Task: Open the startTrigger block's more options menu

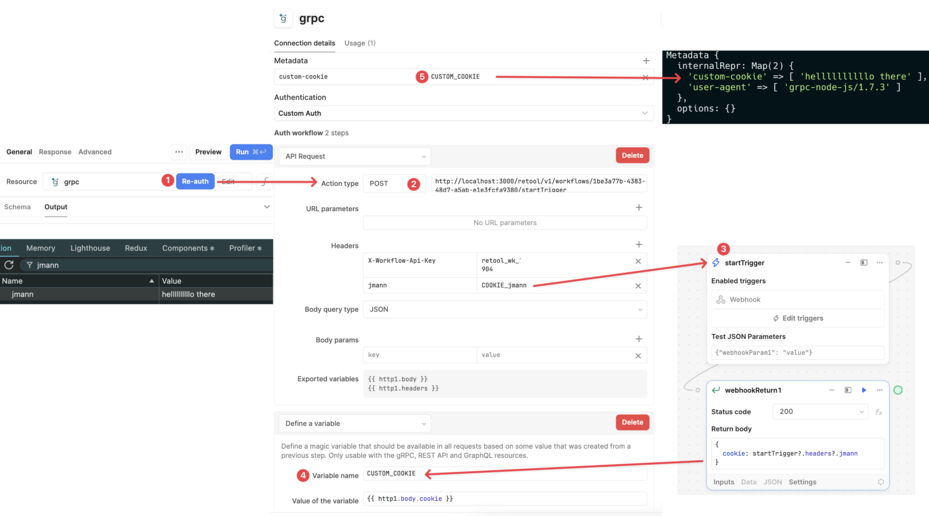Action: pos(880,263)
